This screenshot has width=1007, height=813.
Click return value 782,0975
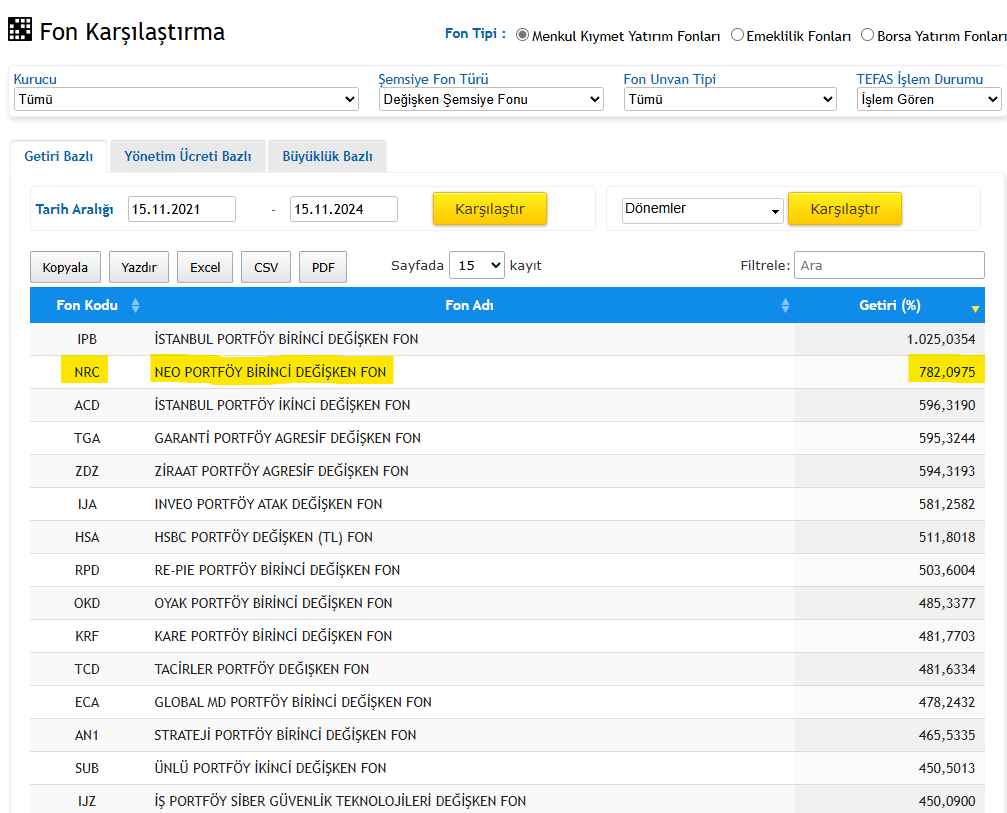(x=947, y=372)
